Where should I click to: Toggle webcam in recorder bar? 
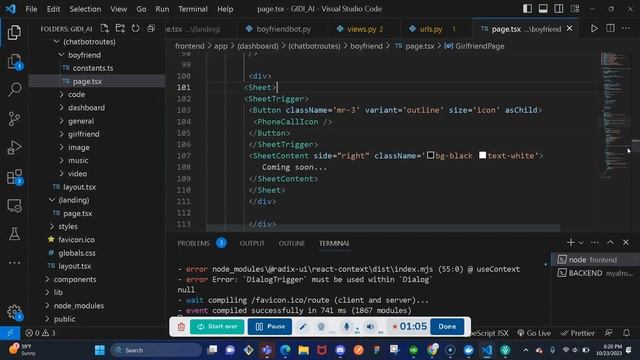321,327
